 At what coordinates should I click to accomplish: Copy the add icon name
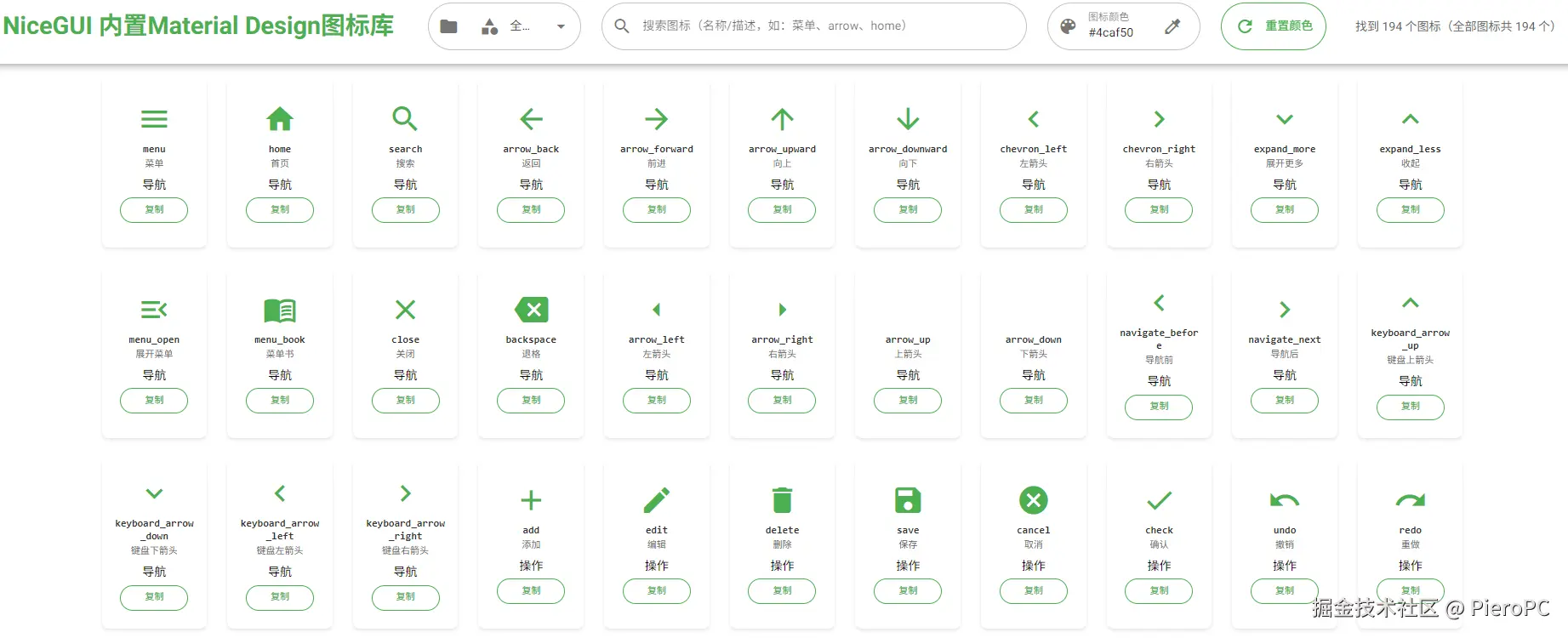point(531,591)
